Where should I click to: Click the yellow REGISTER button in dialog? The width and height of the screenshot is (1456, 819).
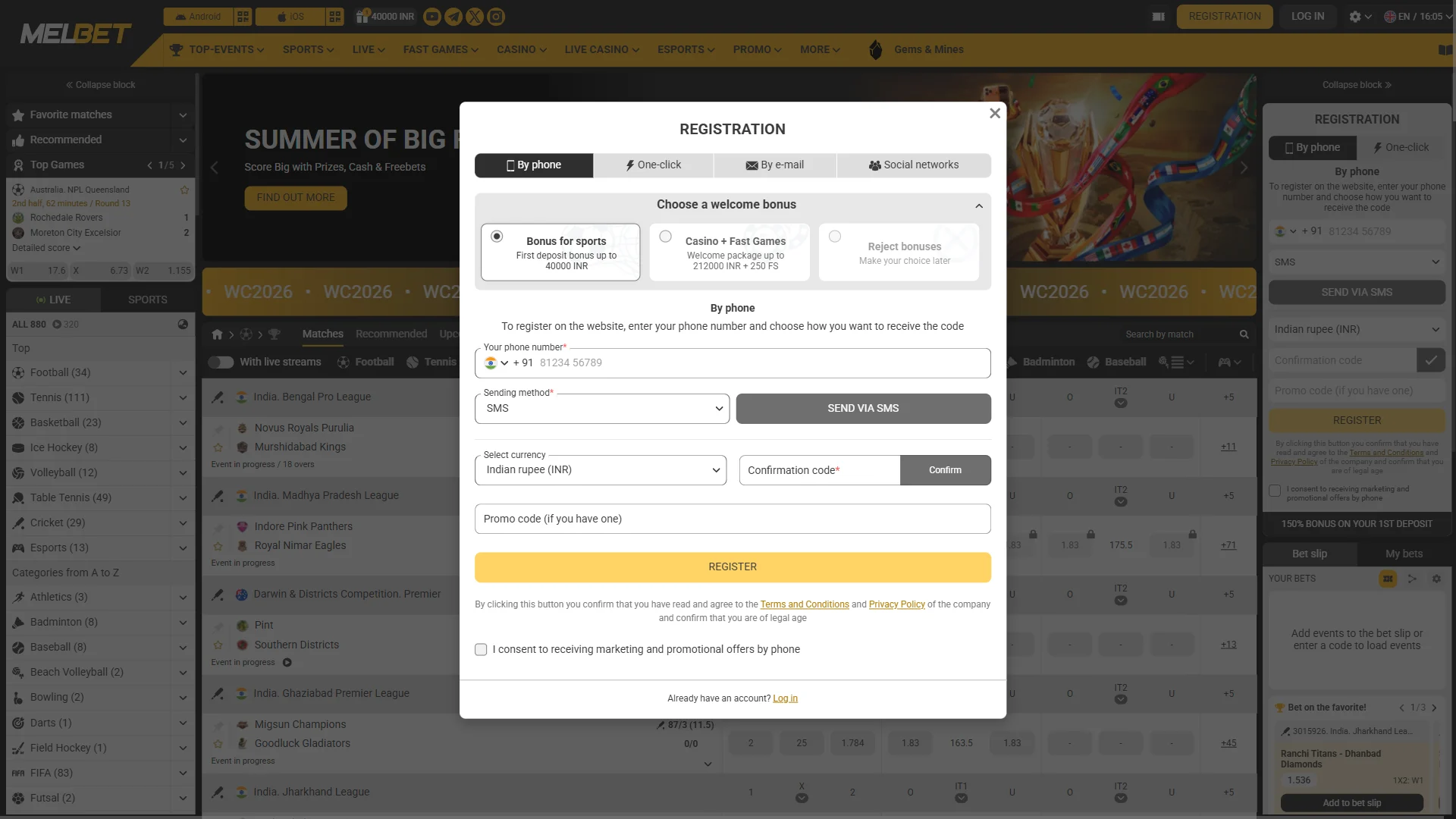tap(733, 567)
